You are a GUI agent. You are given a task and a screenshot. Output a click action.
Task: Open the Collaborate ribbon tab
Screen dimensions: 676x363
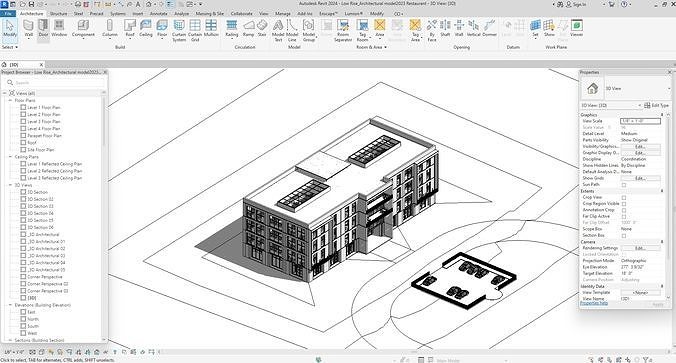241,14
